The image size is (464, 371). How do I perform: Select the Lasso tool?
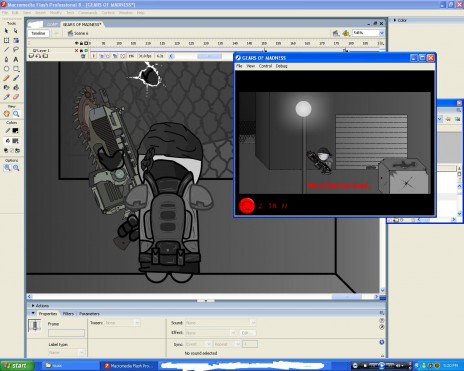pyautogui.click(x=16, y=50)
